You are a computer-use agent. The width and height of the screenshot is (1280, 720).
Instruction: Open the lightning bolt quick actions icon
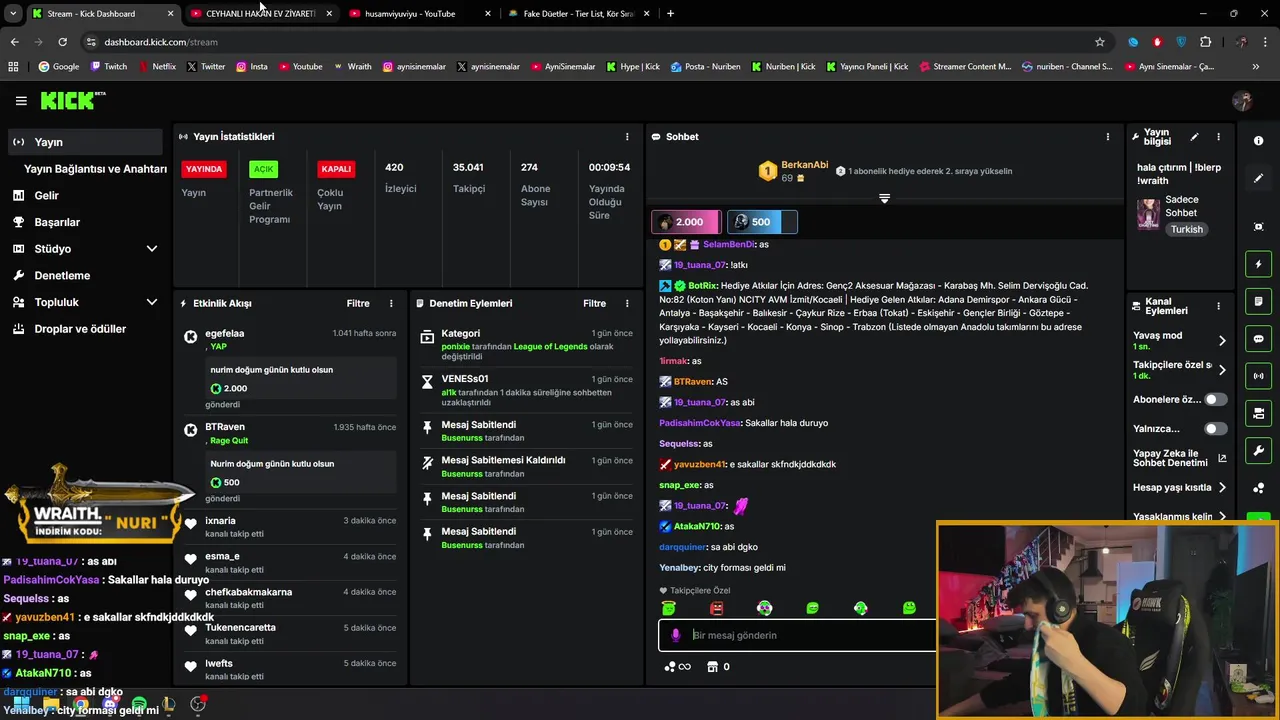pos(1258,264)
